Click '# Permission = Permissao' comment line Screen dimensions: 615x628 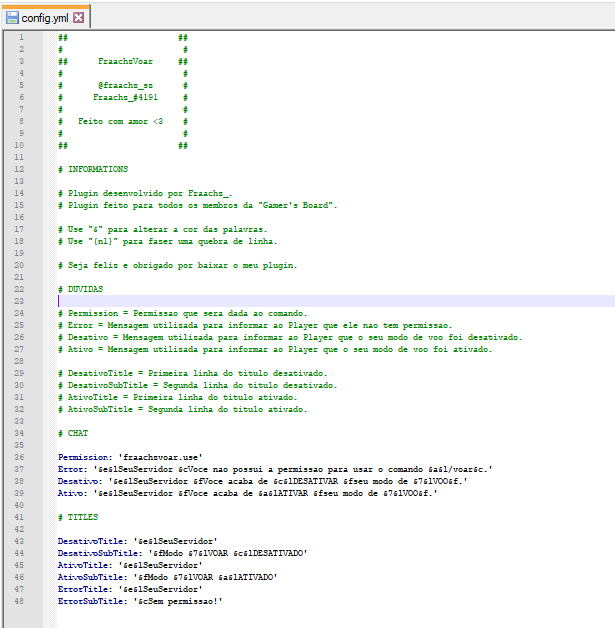(x=183, y=313)
